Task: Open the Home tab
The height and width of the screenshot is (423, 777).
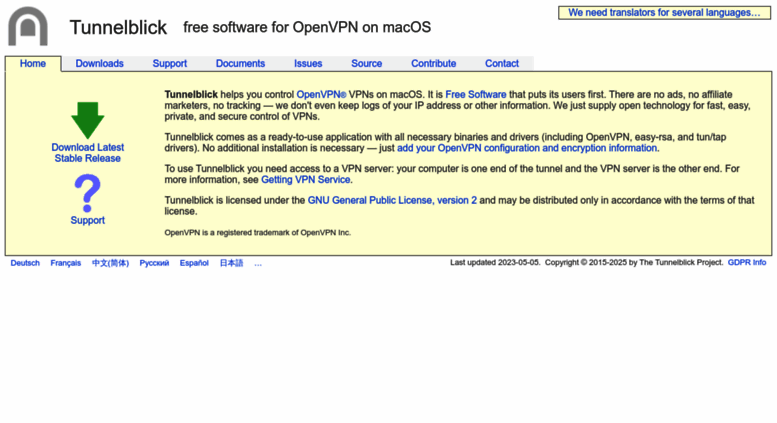Action: click(x=33, y=63)
